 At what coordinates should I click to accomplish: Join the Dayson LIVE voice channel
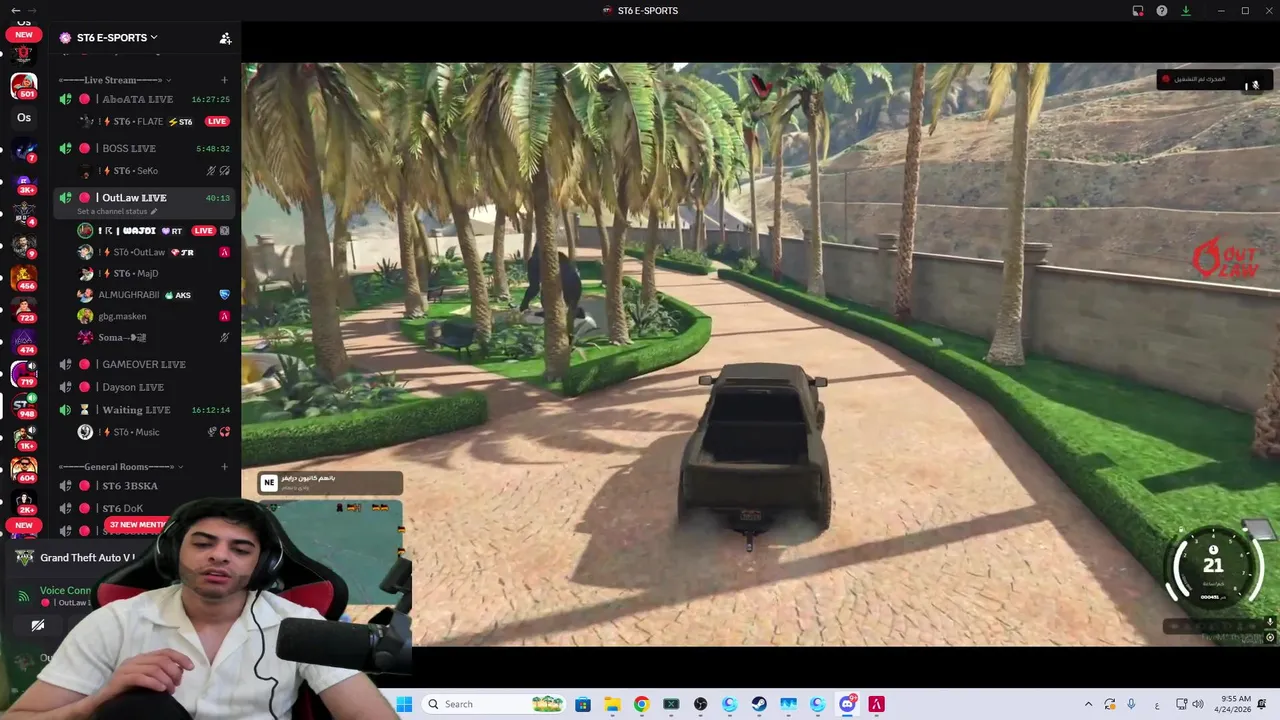tap(145, 387)
